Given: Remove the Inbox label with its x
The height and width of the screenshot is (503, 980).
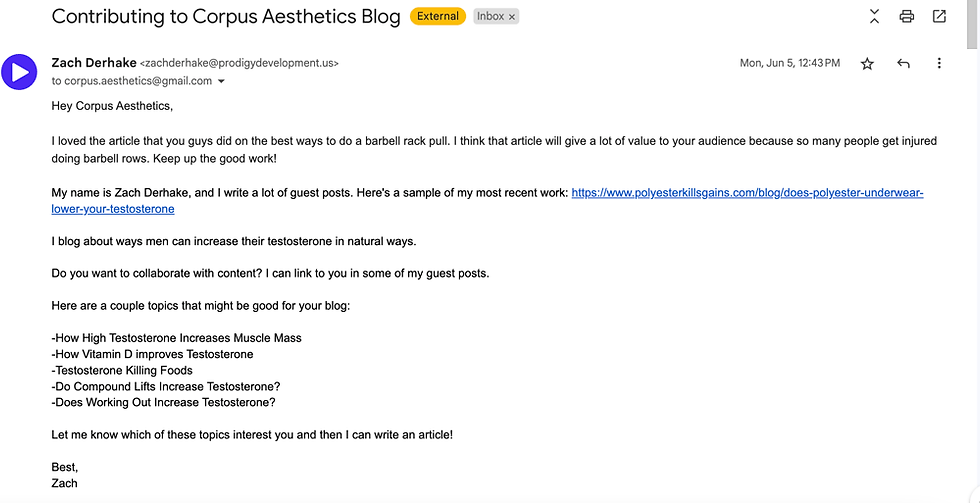Looking at the screenshot, I should [512, 17].
